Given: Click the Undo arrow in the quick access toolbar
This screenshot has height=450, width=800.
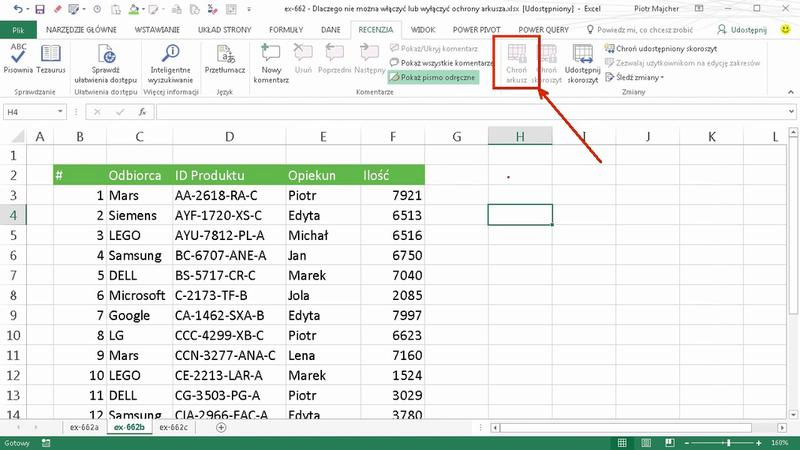Looking at the screenshot, I should click(x=18, y=9).
